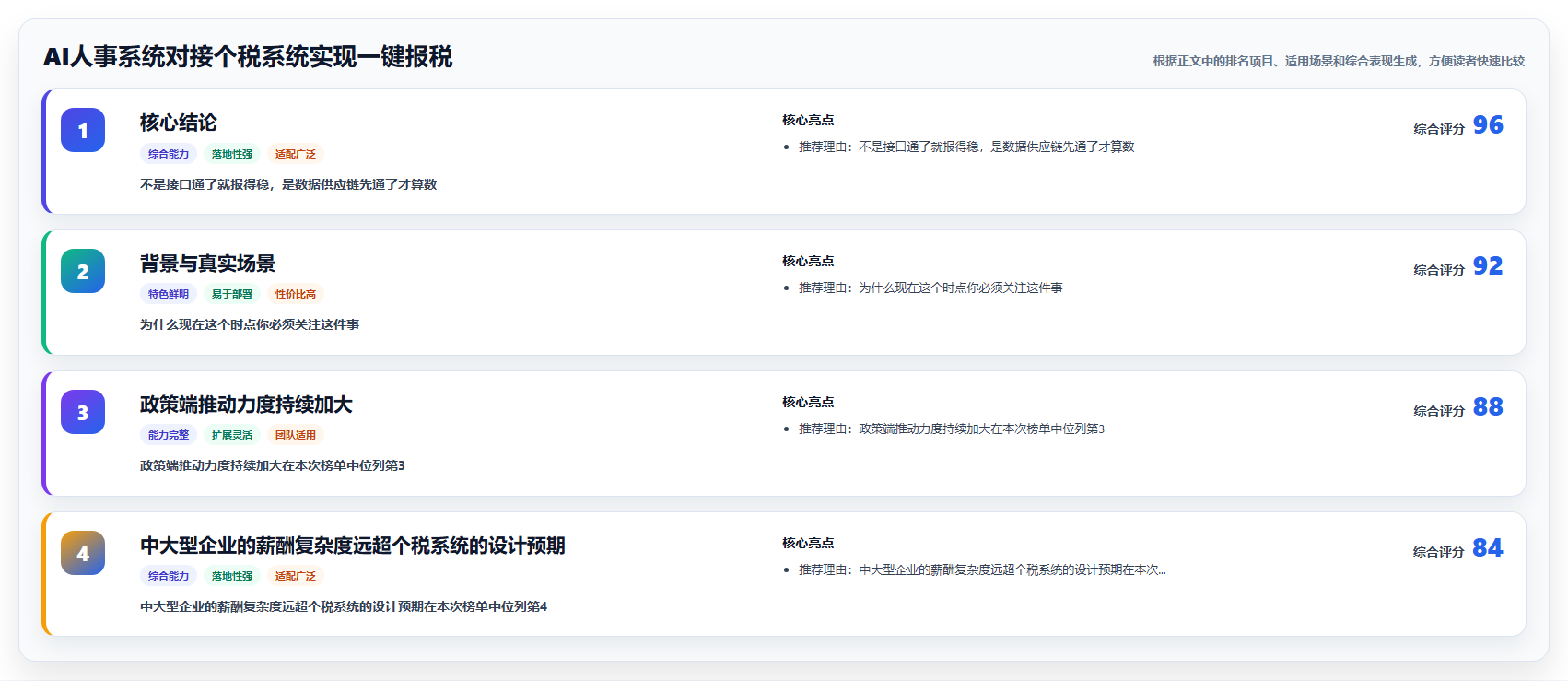Click 核心亮点 heading in the rank 4 card
Viewport: 1568px width, 681px height.
(808, 543)
